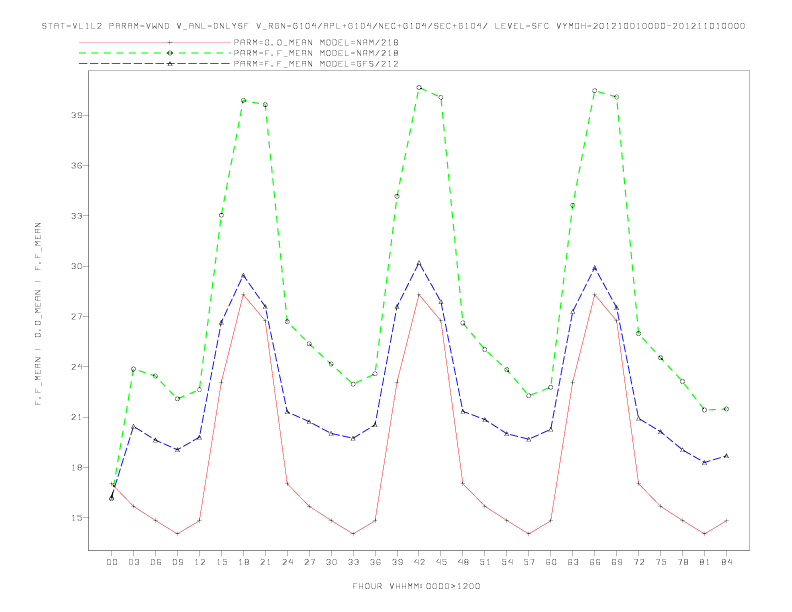Click x-axis forecast hour label 78
This screenshot has width=792, height=612.
click(682, 562)
